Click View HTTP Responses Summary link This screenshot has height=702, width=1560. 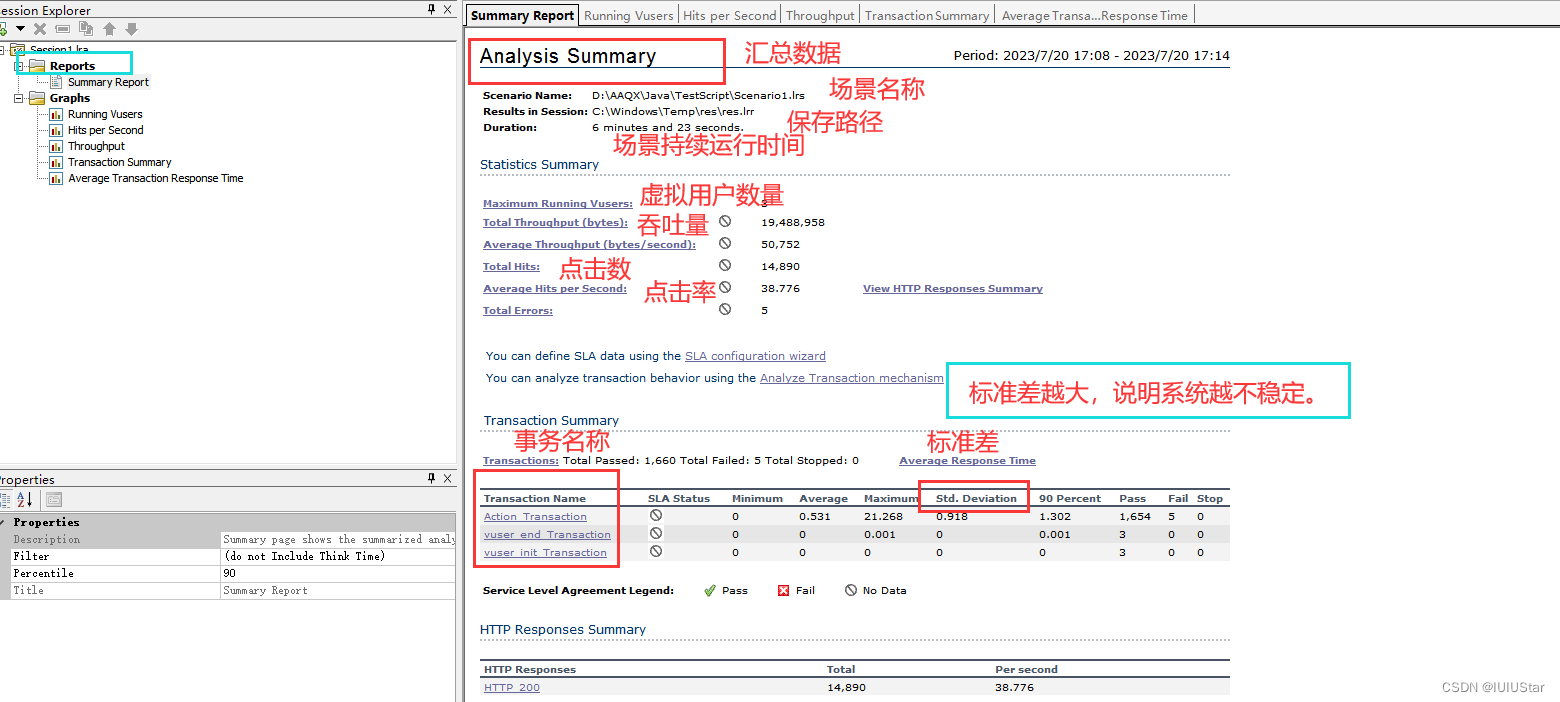tap(951, 288)
